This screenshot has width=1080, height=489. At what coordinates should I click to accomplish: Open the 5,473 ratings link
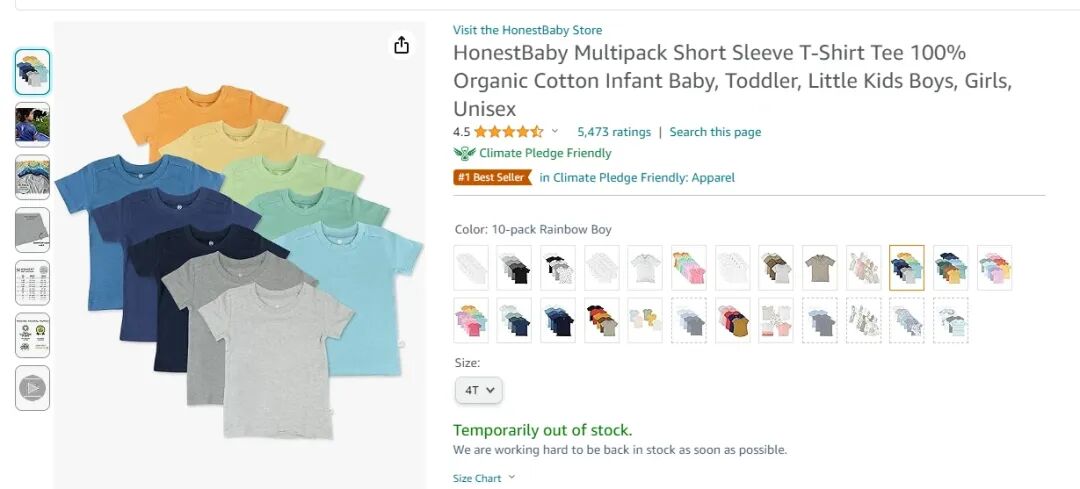pyautogui.click(x=614, y=132)
